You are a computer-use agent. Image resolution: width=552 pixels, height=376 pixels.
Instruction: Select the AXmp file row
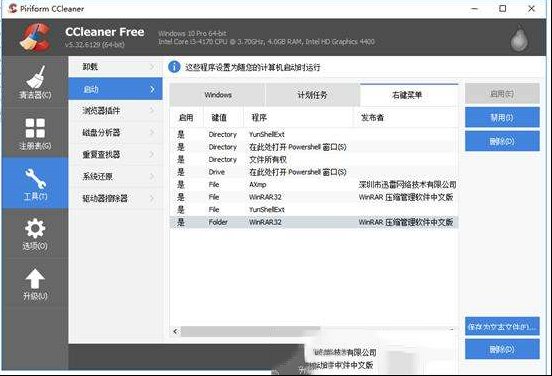tap(314, 184)
